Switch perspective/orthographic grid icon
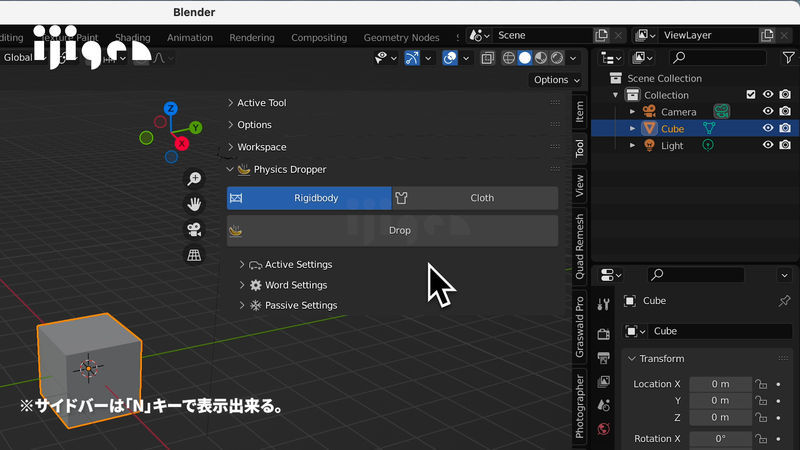The width and height of the screenshot is (800, 450). pos(194,255)
